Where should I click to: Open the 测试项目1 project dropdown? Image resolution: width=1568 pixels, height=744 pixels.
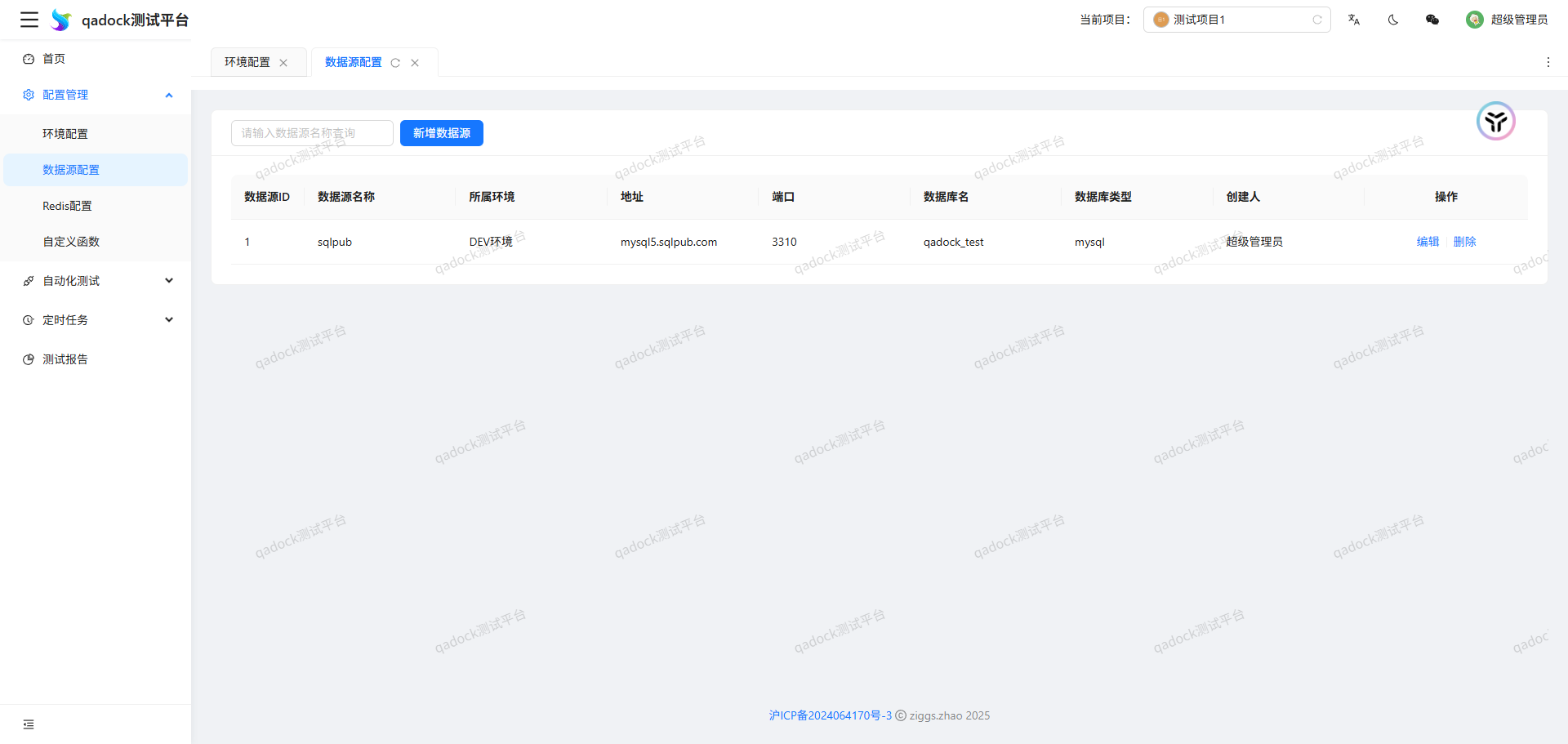click(1236, 20)
